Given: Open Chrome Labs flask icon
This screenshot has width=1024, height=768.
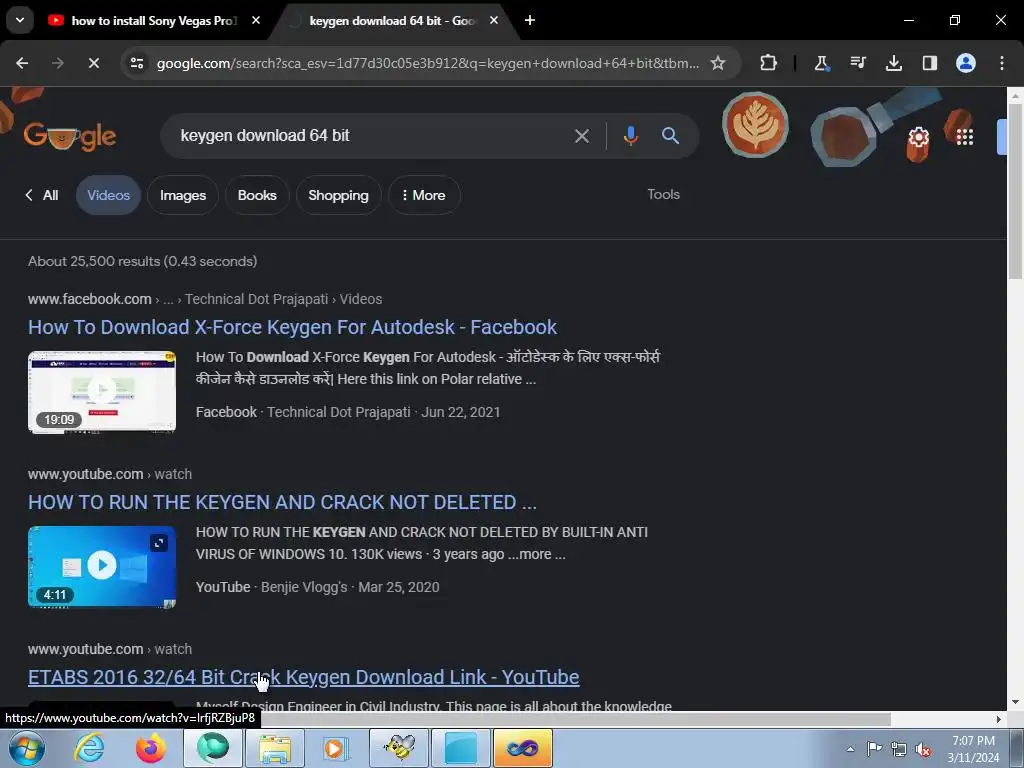Looking at the screenshot, I should (822, 63).
